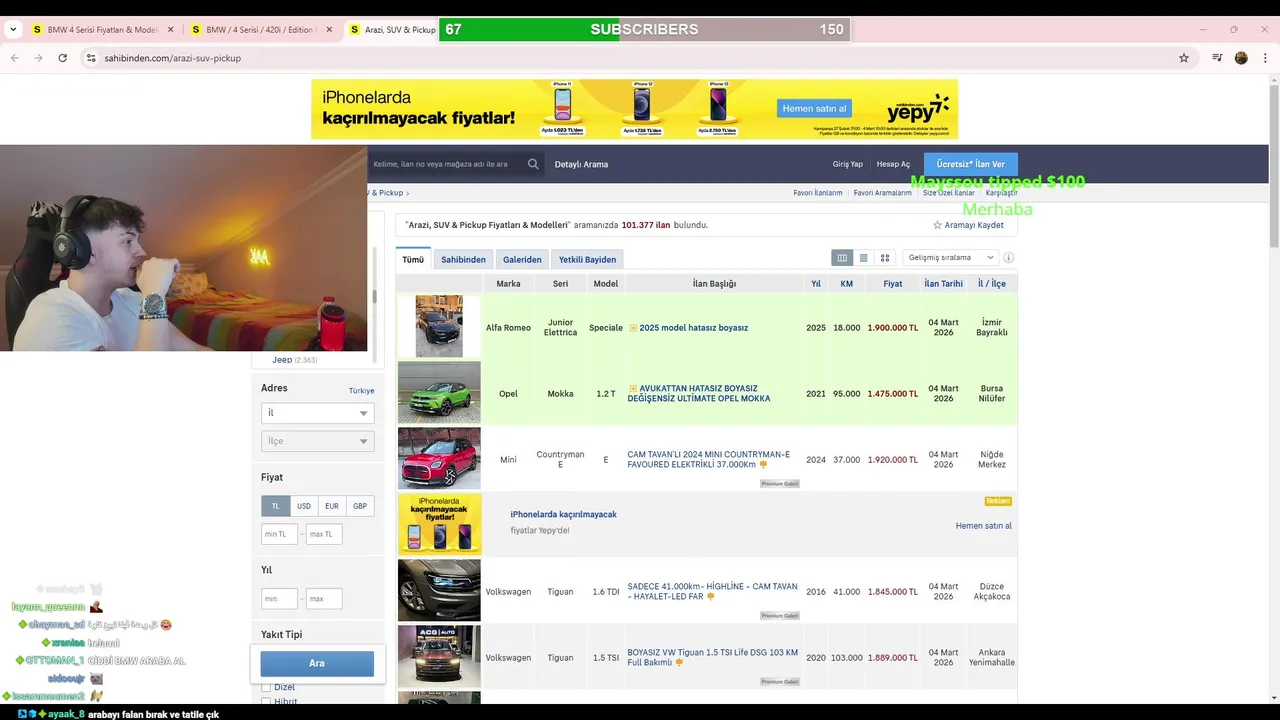The height and width of the screenshot is (720, 1280).
Task: Open the site information icon in address bar
Action: coord(91,58)
